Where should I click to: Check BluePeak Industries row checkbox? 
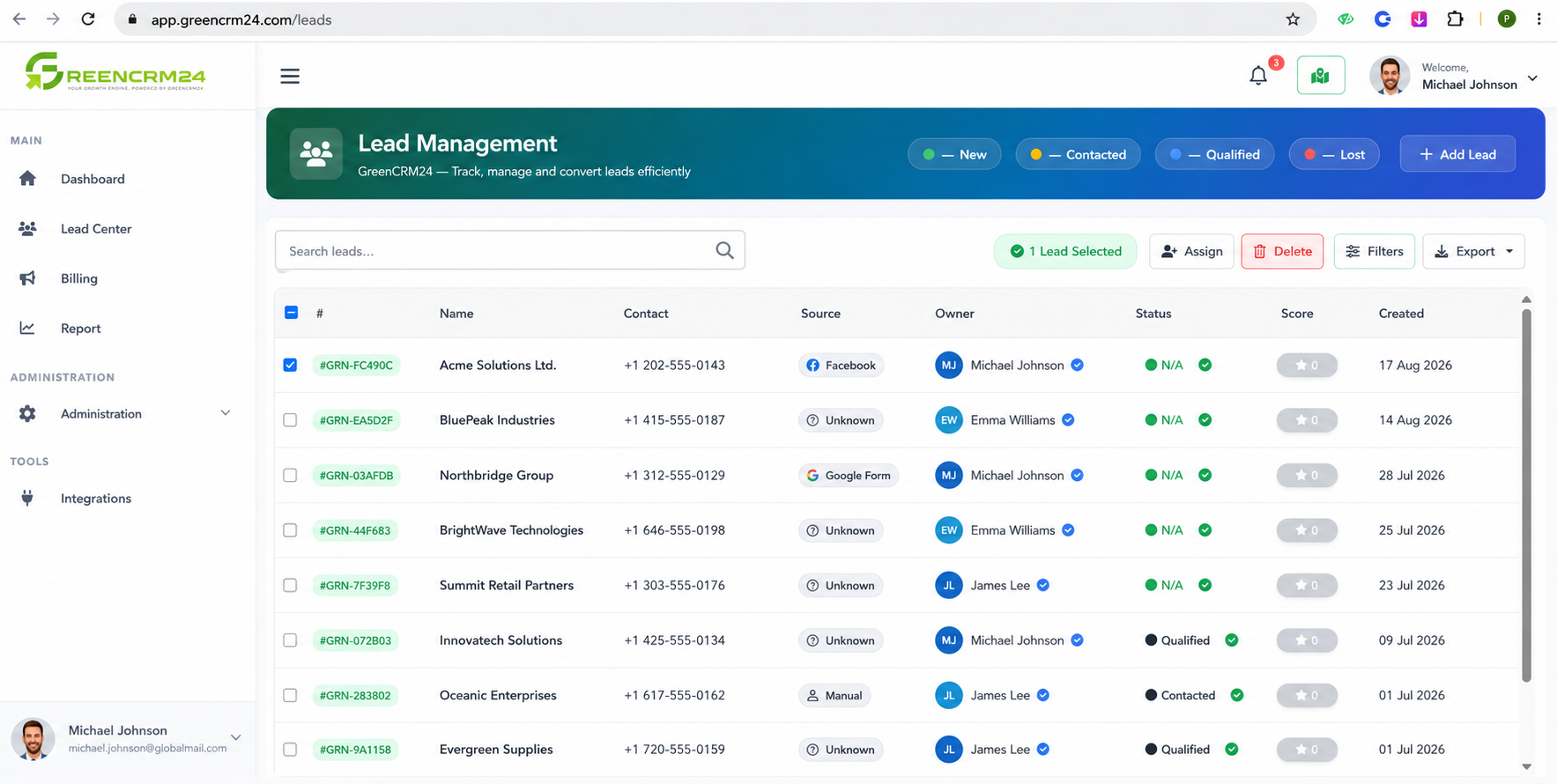[x=290, y=420]
